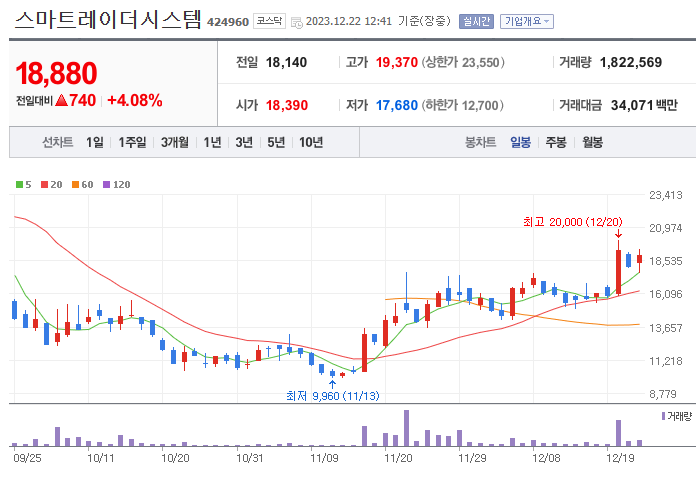Click the green 5-day moving average swatch
The width and height of the screenshot is (696, 480).
pos(19,184)
